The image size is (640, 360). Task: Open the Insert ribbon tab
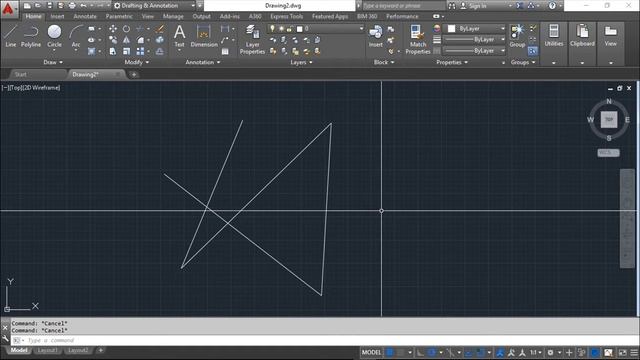58,16
